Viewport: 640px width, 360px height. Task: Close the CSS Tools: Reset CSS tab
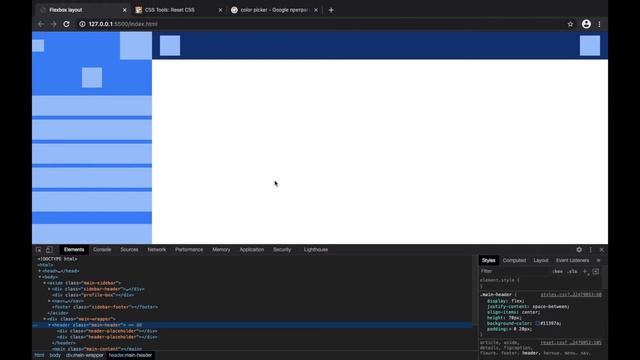tap(220, 10)
